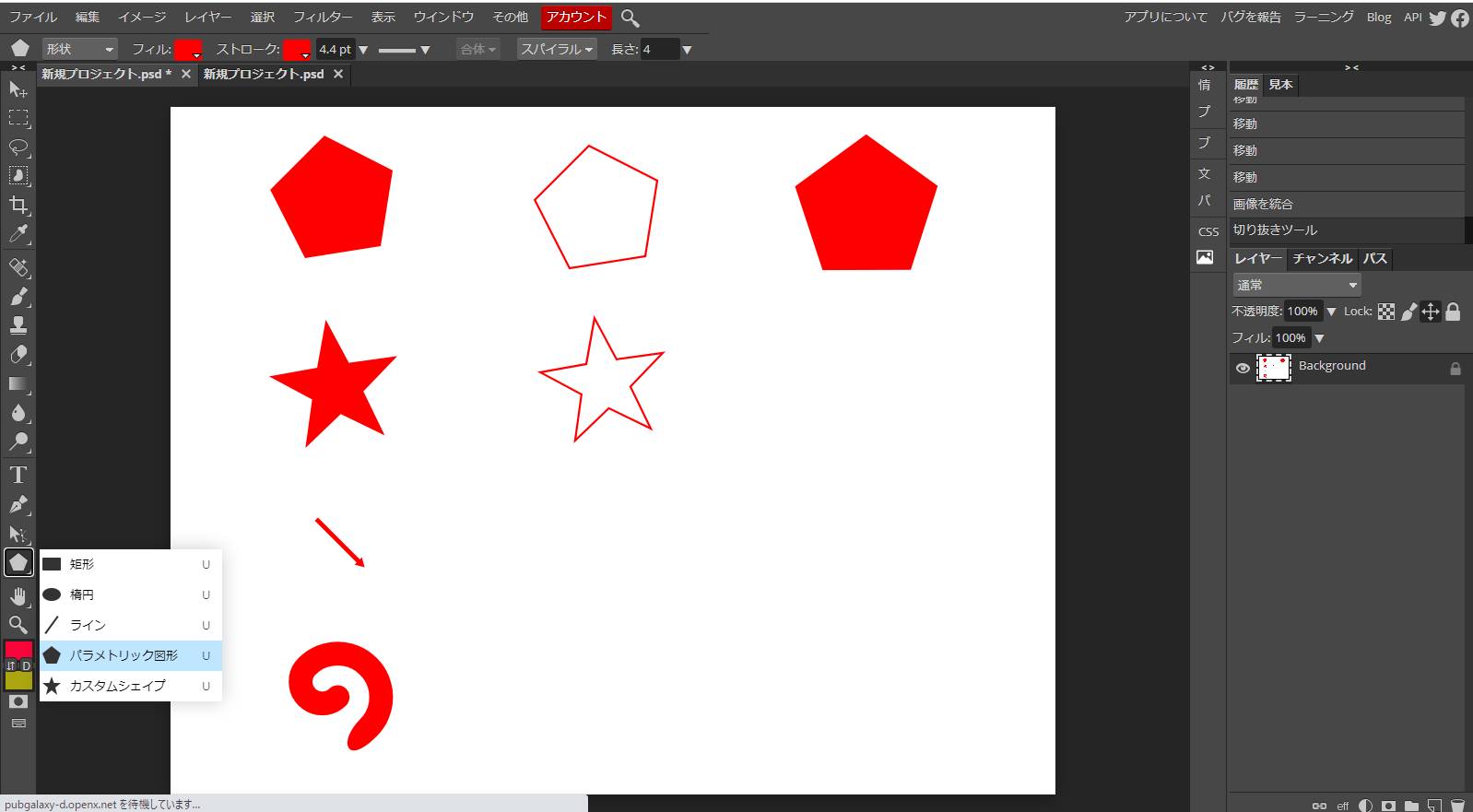Switch to the チャンネル tab
The height and width of the screenshot is (812, 1473).
click(x=1322, y=259)
